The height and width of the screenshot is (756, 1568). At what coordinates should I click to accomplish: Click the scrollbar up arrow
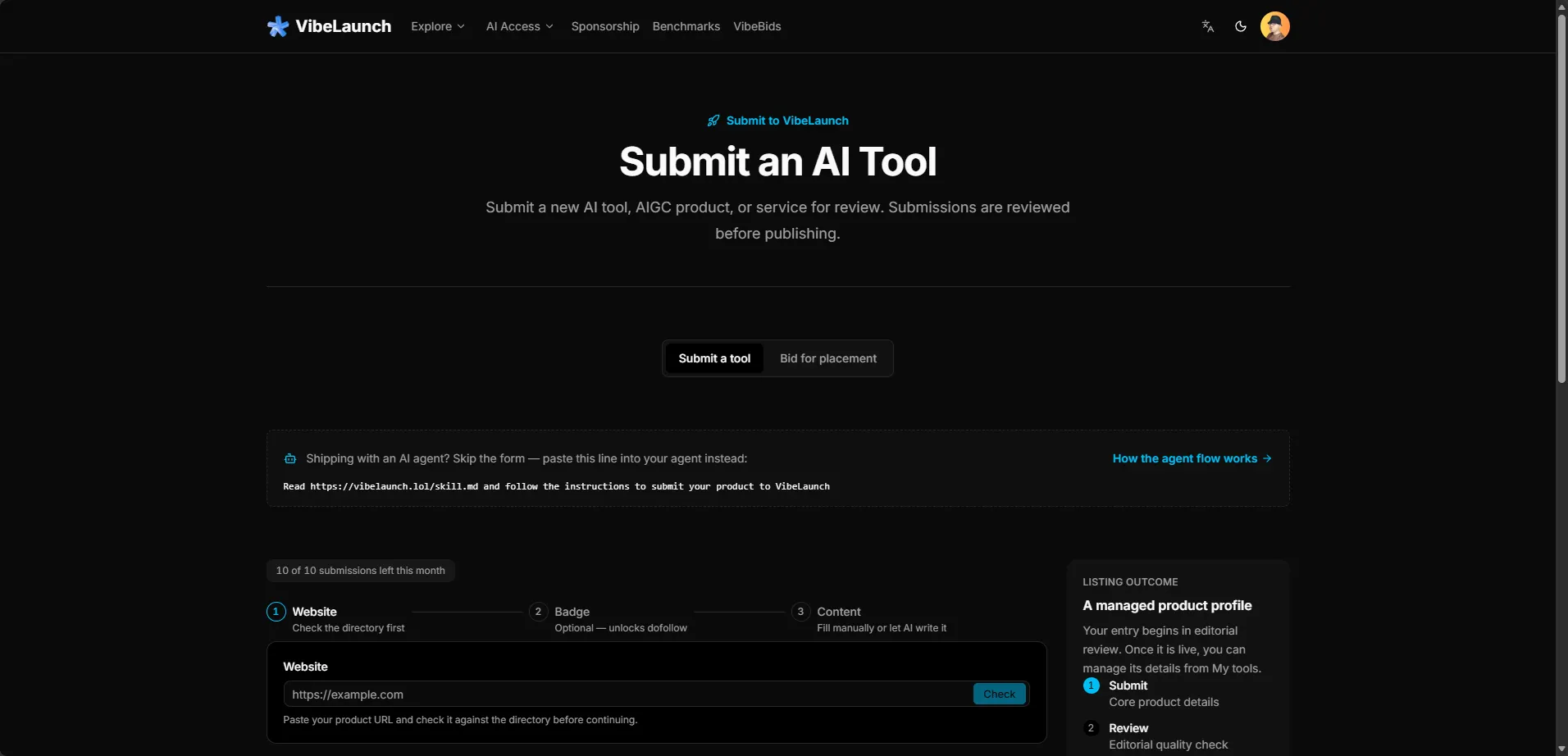tap(1561, 7)
